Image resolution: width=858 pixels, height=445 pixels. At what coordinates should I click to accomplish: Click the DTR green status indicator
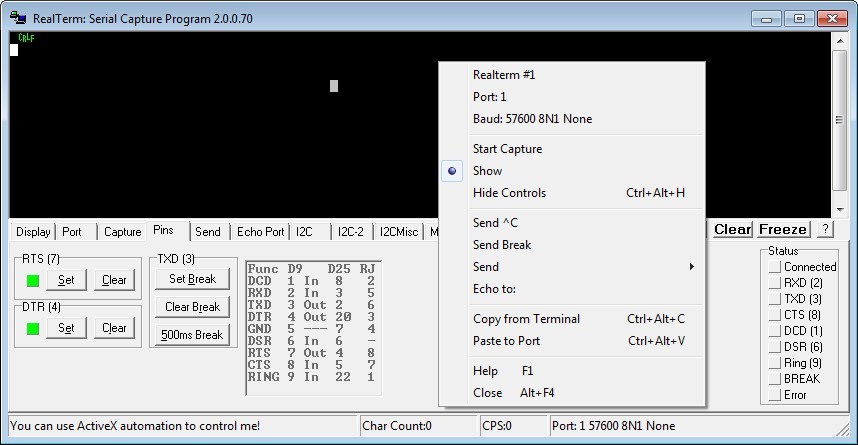point(33,328)
